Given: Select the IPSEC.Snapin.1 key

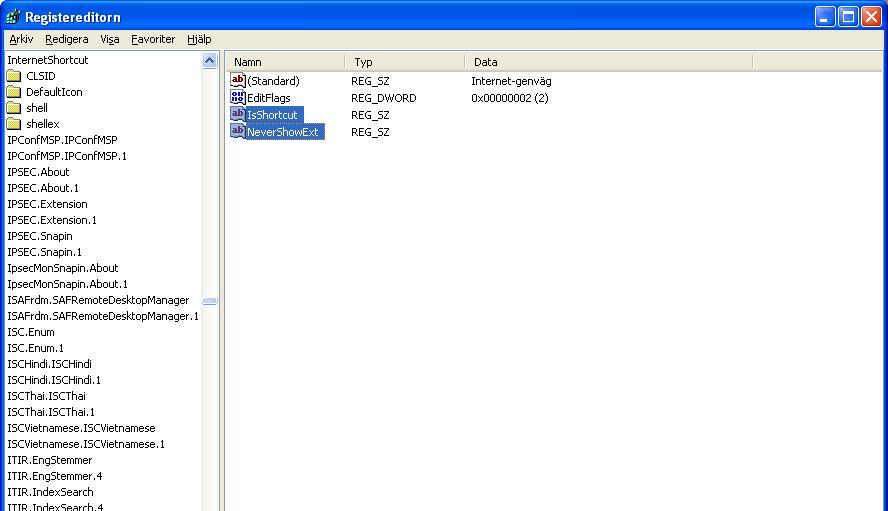Looking at the screenshot, I should 44,252.
